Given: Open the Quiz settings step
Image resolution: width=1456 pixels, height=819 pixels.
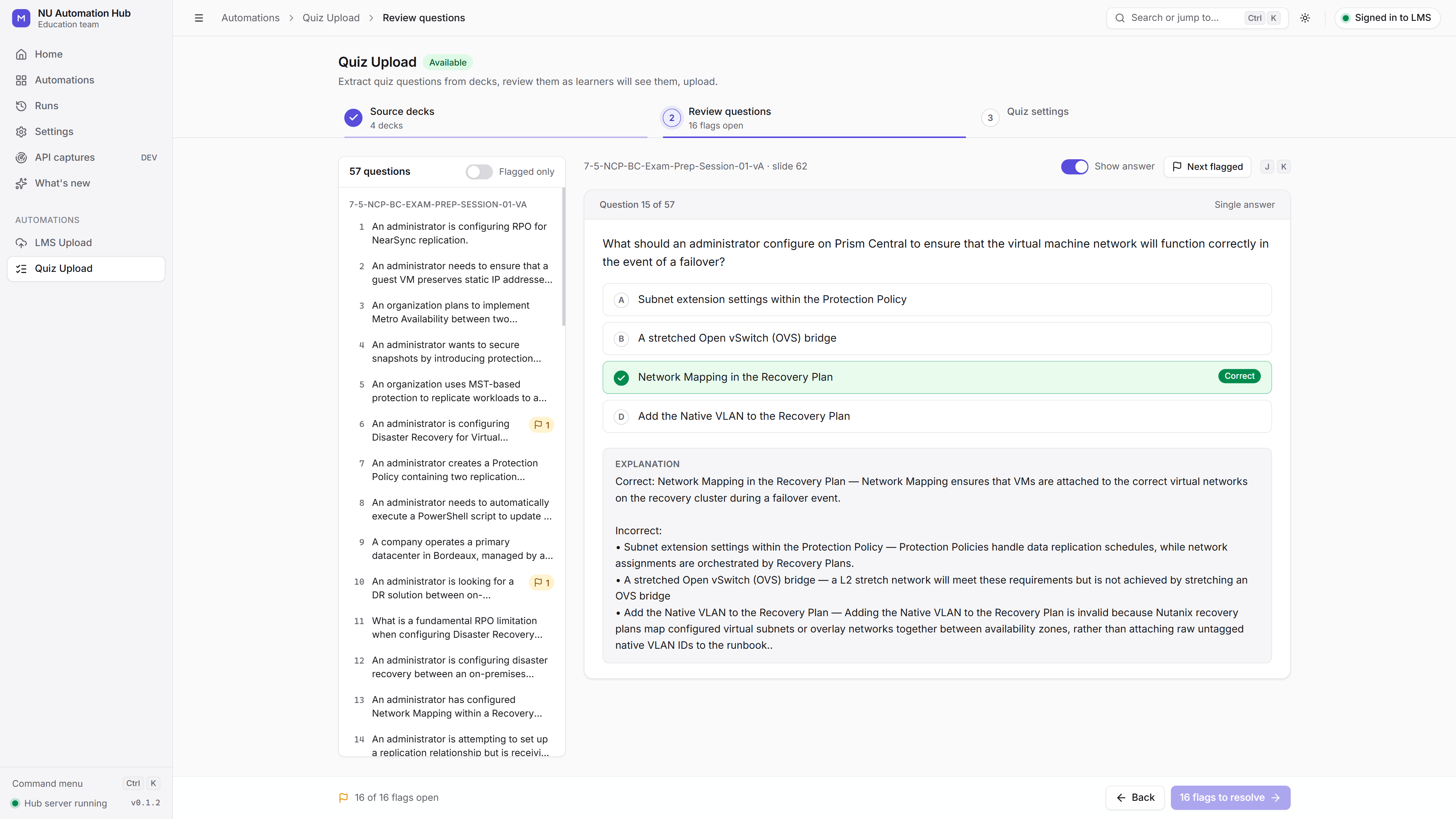Looking at the screenshot, I should 1133,118.
